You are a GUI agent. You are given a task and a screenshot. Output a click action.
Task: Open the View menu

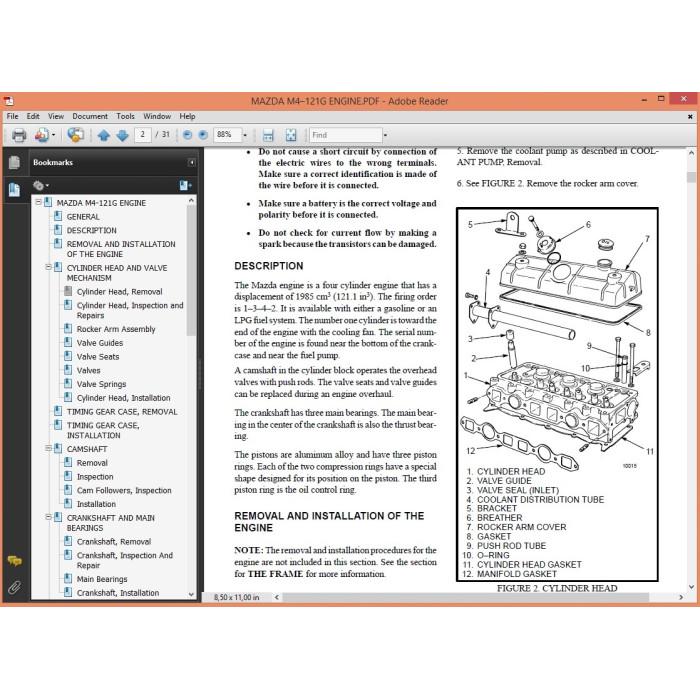[x=56, y=117]
